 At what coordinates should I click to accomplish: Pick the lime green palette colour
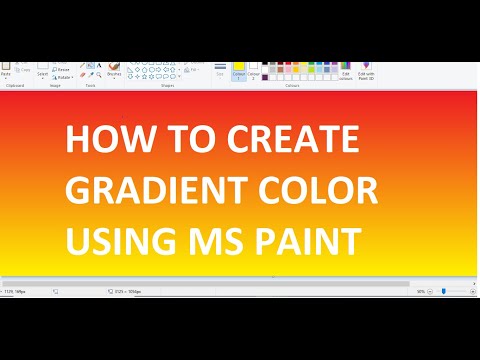[x=311, y=70]
